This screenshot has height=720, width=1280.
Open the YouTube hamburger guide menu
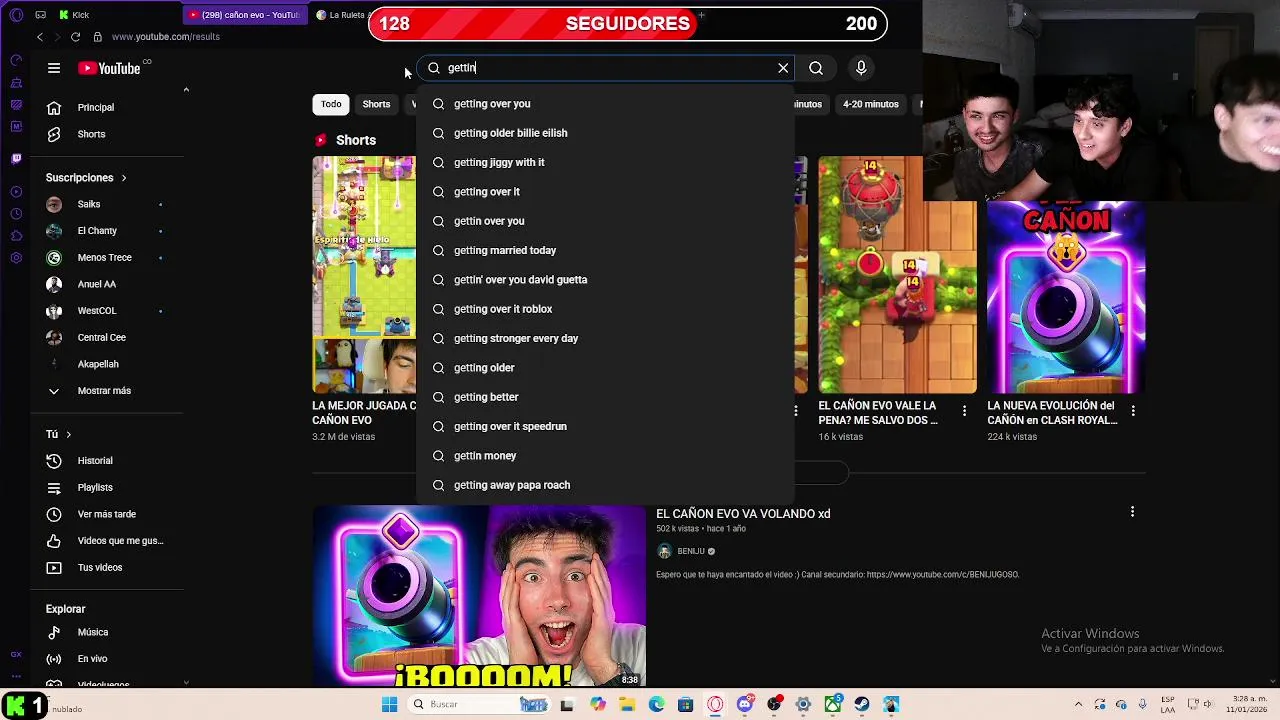(x=54, y=68)
